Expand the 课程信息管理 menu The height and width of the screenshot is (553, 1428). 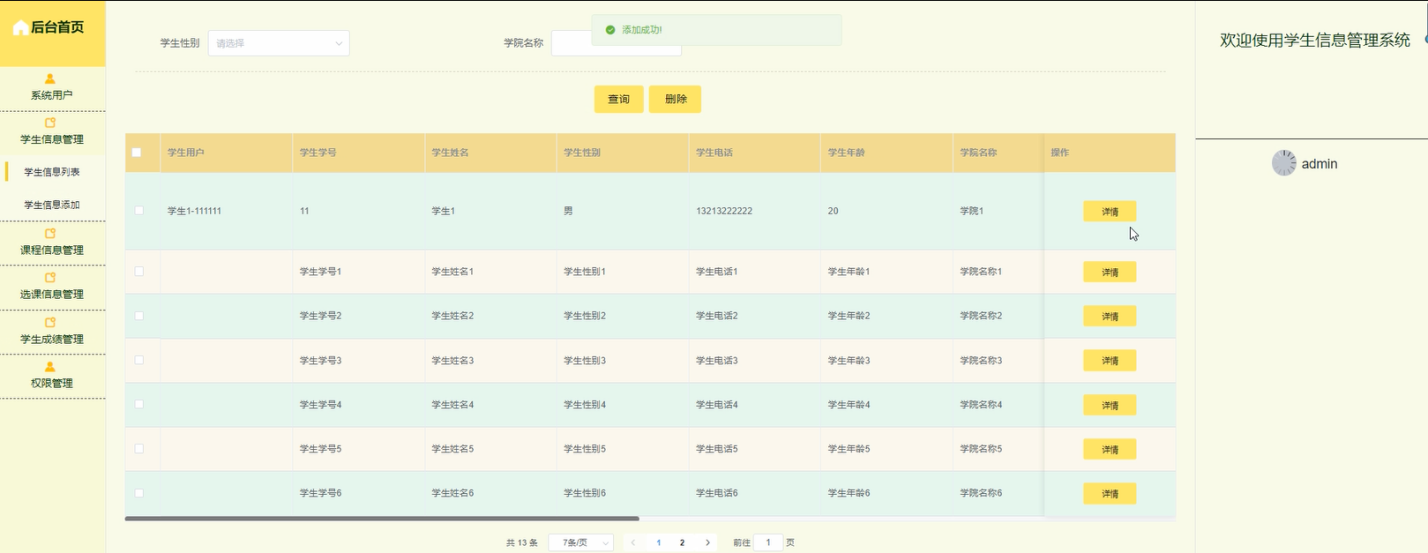(x=52, y=243)
